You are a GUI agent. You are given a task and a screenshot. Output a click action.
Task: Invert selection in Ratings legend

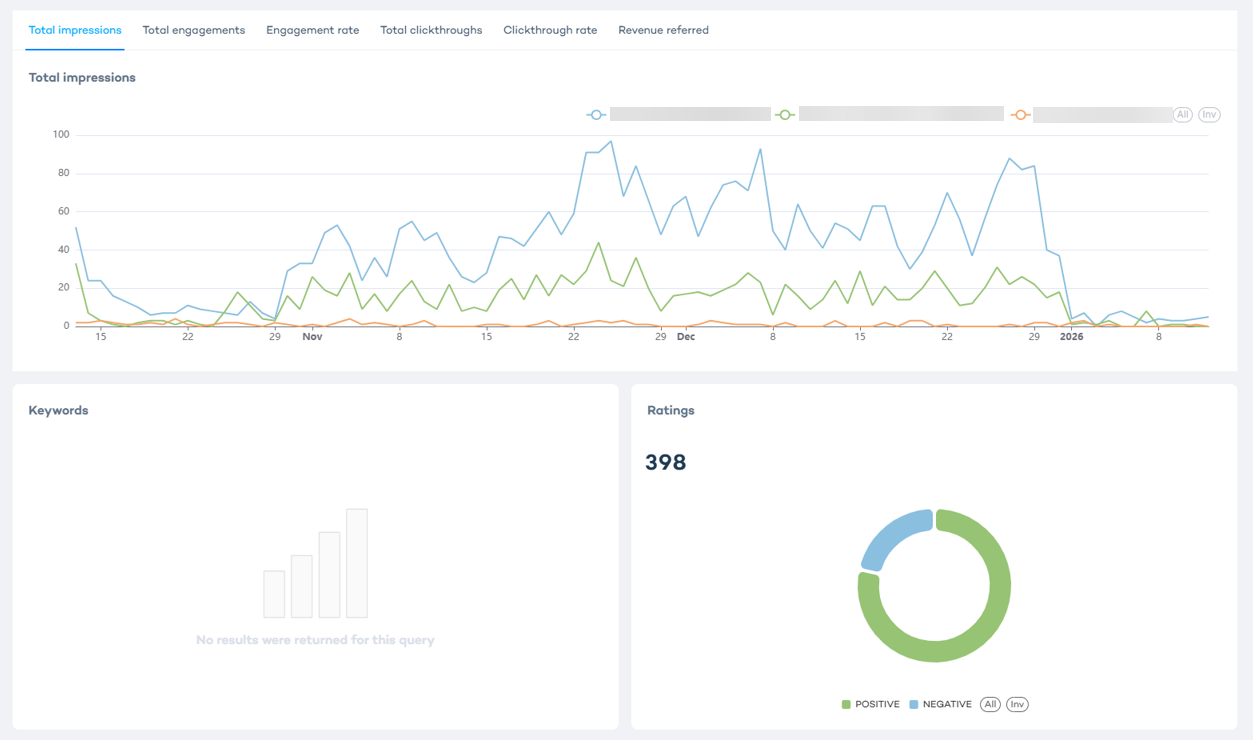[x=1017, y=705]
